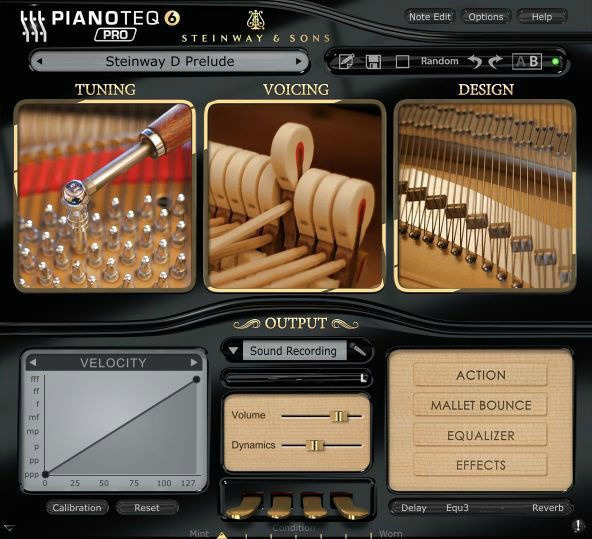Viewport: 592px width, 539px height.
Task: Click the 127 velocity axis value
Action: coord(188,483)
